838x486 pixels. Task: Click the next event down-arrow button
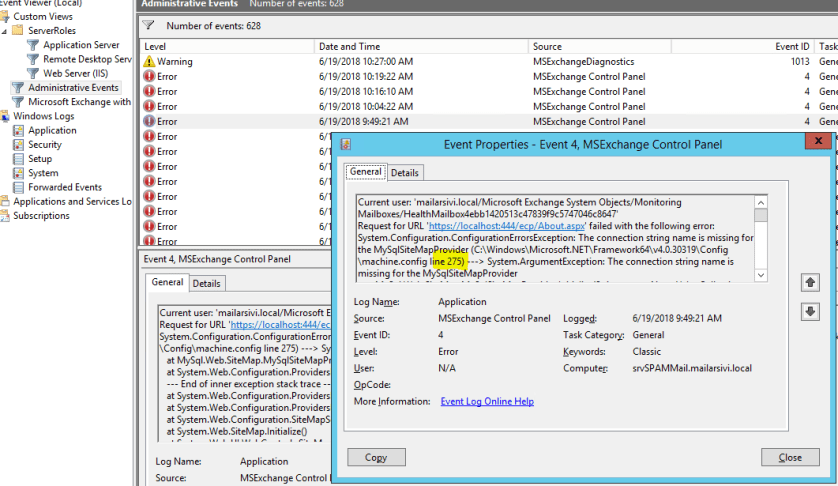click(x=811, y=312)
